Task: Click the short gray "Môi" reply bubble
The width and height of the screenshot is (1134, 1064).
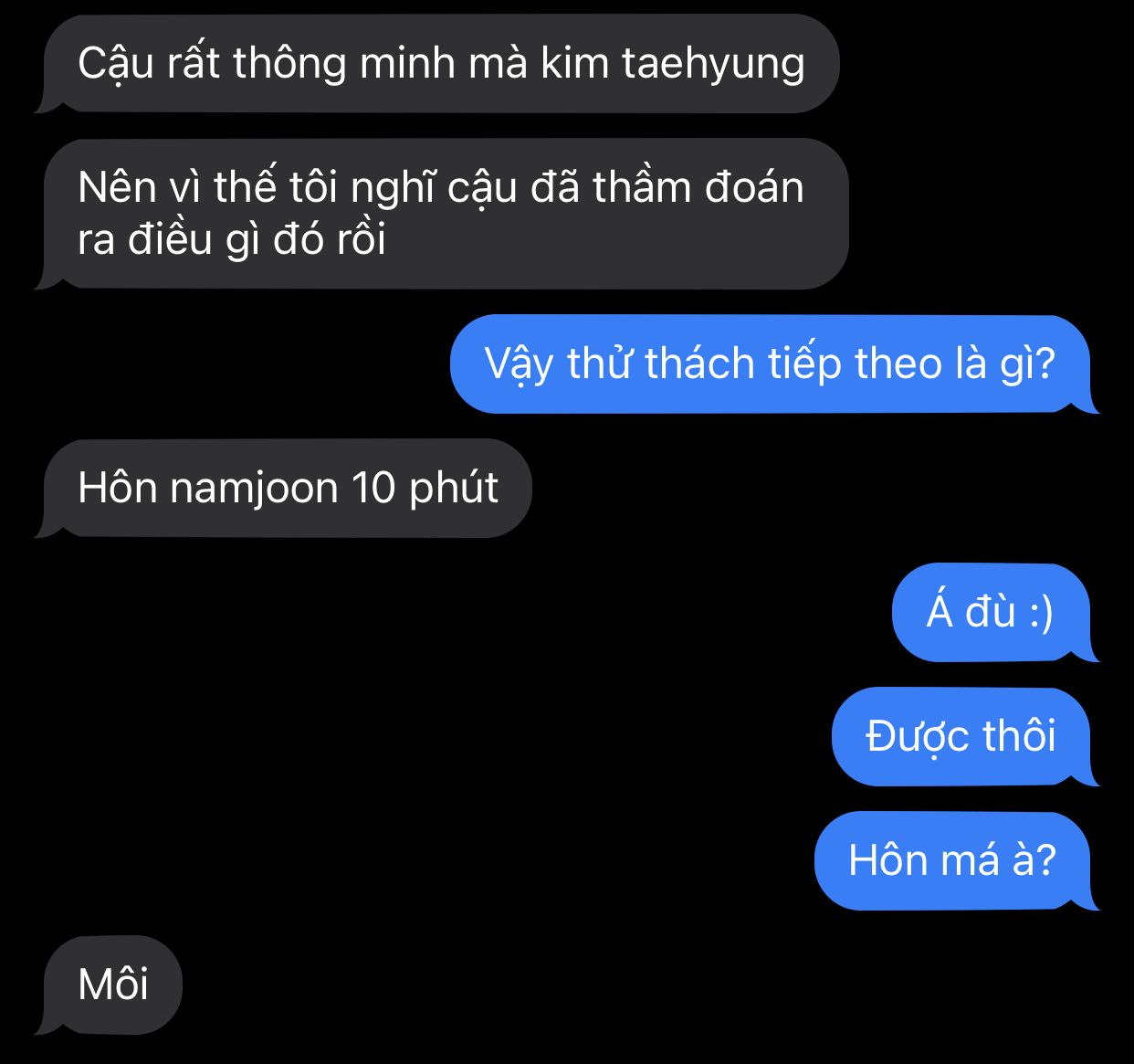Action: (x=109, y=985)
